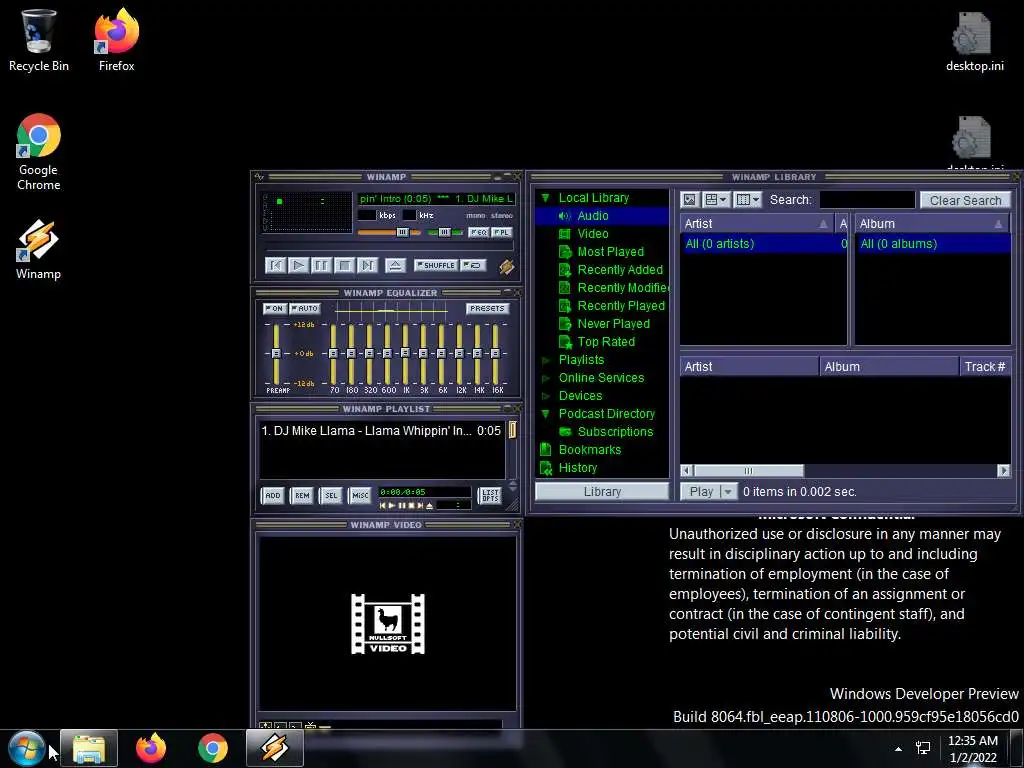Click the Play button in Winamp Library
The image size is (1024, 768).
tap(701, 492)
